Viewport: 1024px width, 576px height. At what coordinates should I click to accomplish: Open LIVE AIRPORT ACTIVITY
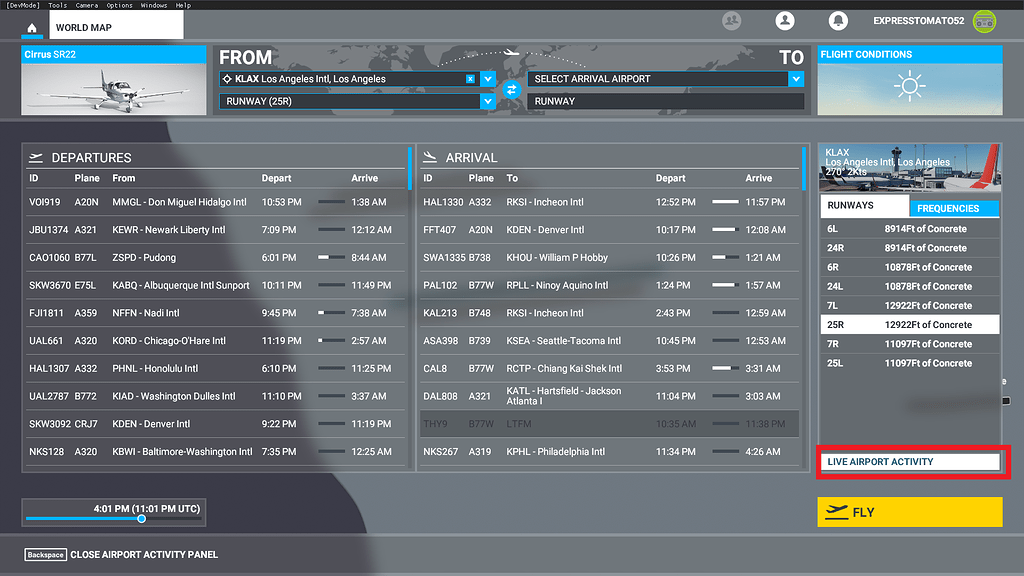click(910, 461)
